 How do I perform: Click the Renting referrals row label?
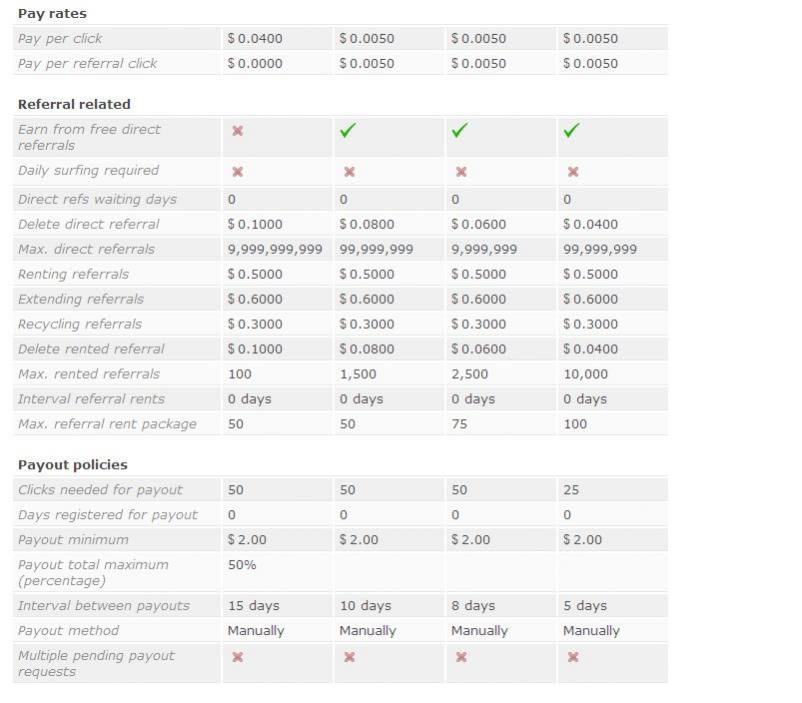click(73, 274)
